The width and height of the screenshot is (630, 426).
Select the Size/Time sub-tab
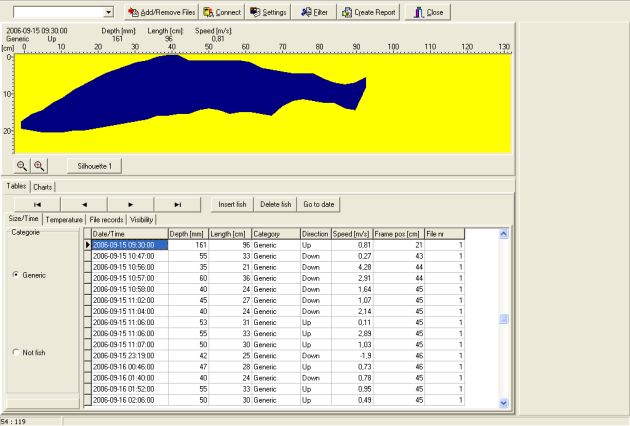[x=24, y=218]
